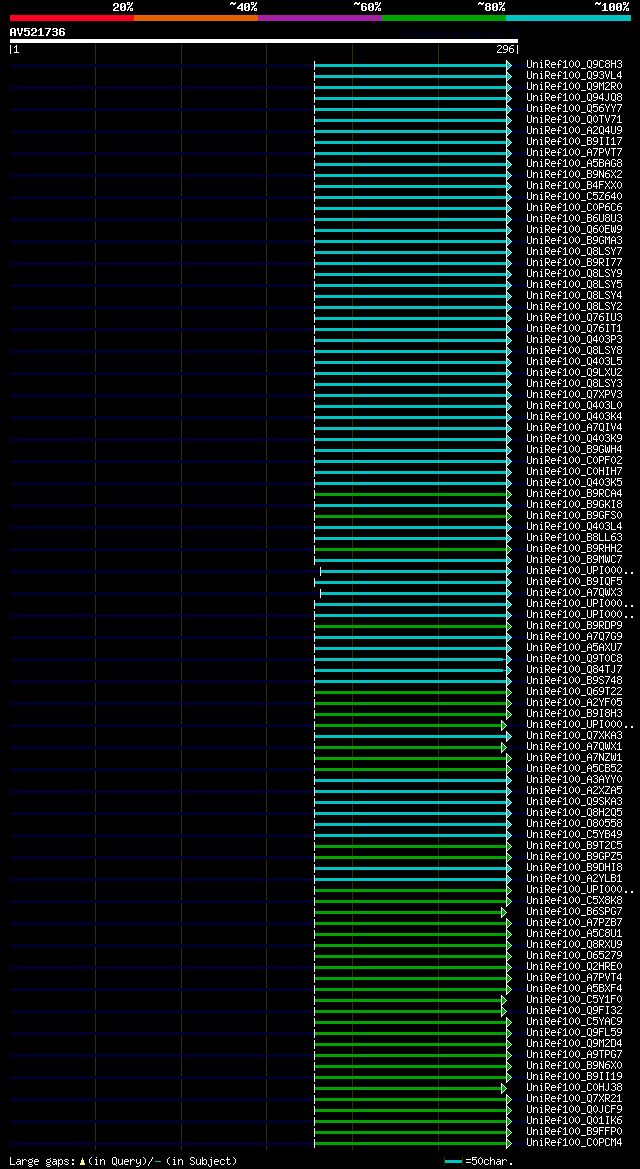Open hit UniRef100_B9I8H3
Viewport: 640px width, 1169px height.
click(x=574, y=713)
